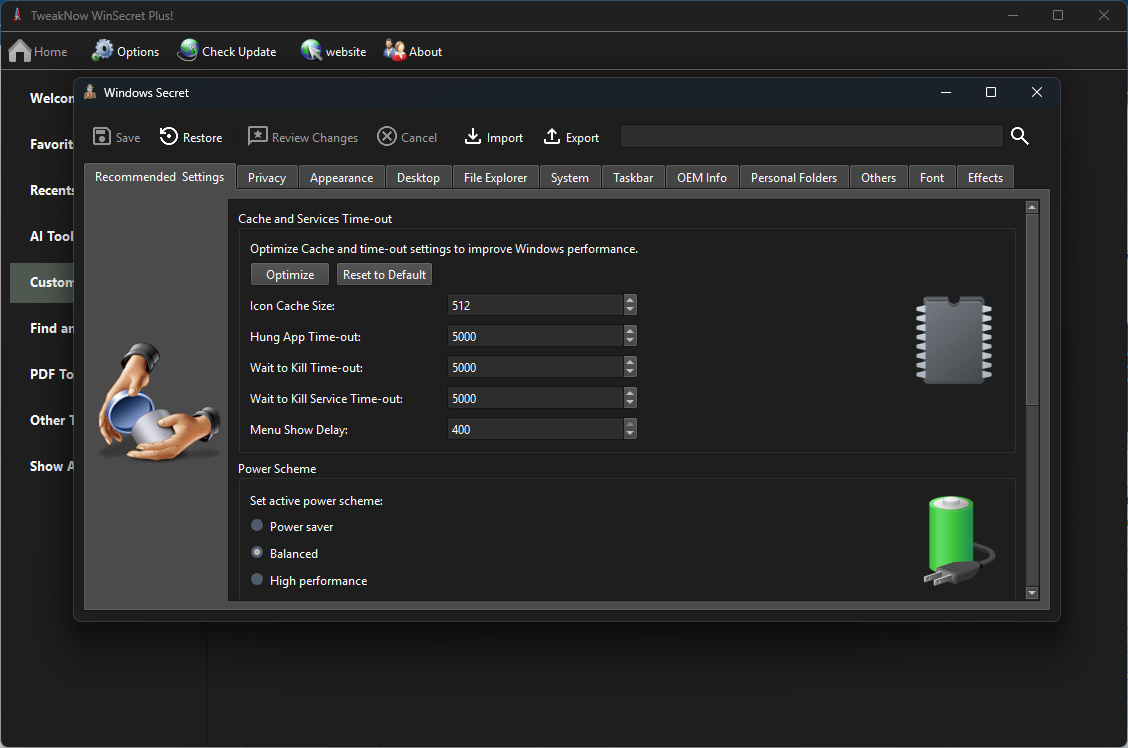This screenshot has width=1128, height=748.
Task: Click the Home icon in main toolbar
Action: click(x=20, y=51)
